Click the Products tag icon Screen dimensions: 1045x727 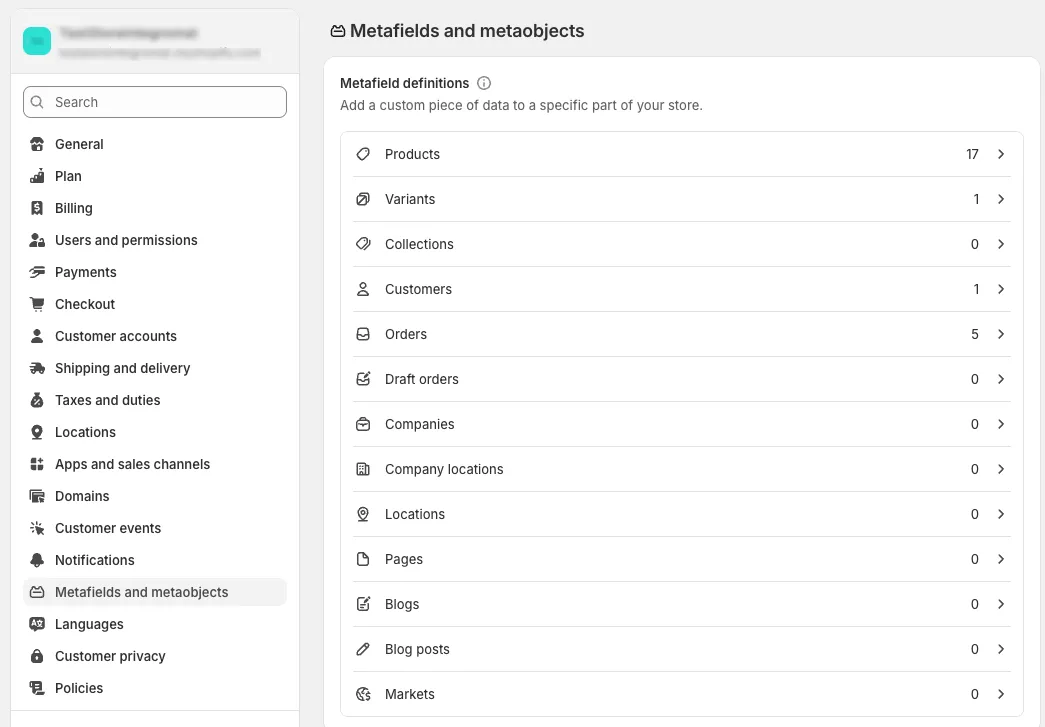(363, 154)
